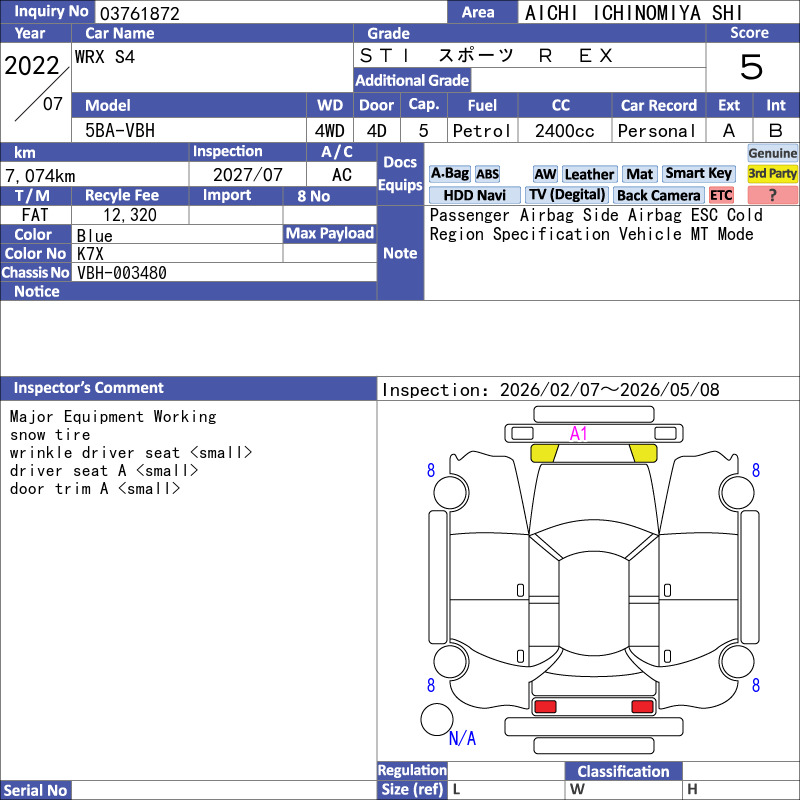Screen dimensions: 800x800
Task: Click the ABS equipment badge
Action: click(487, 174)
